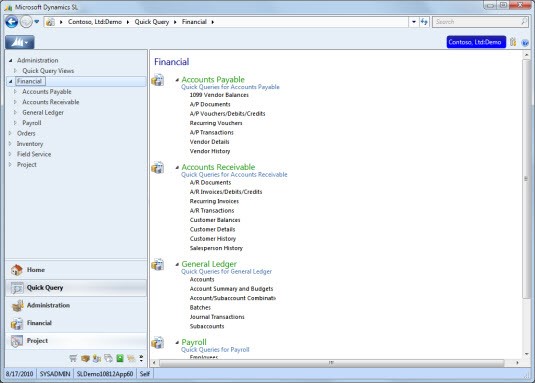Viewport: 535px width, 383px height.
Task: Open the General Ledger heading link
Action: [209, 264]
